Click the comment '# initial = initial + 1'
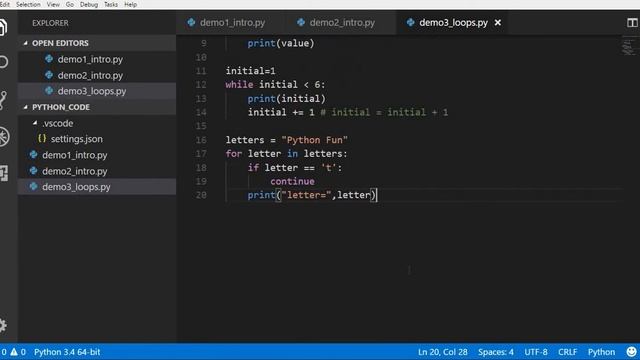Screen dimensions: 640x360 (x=384, y=112)
